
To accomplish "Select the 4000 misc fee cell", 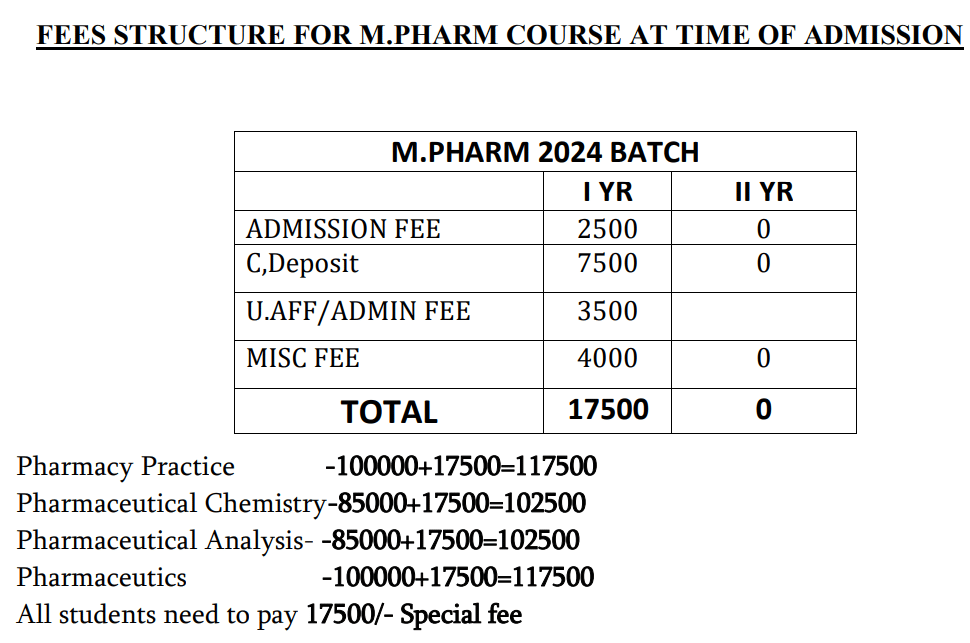I will [x=607, y=358].
